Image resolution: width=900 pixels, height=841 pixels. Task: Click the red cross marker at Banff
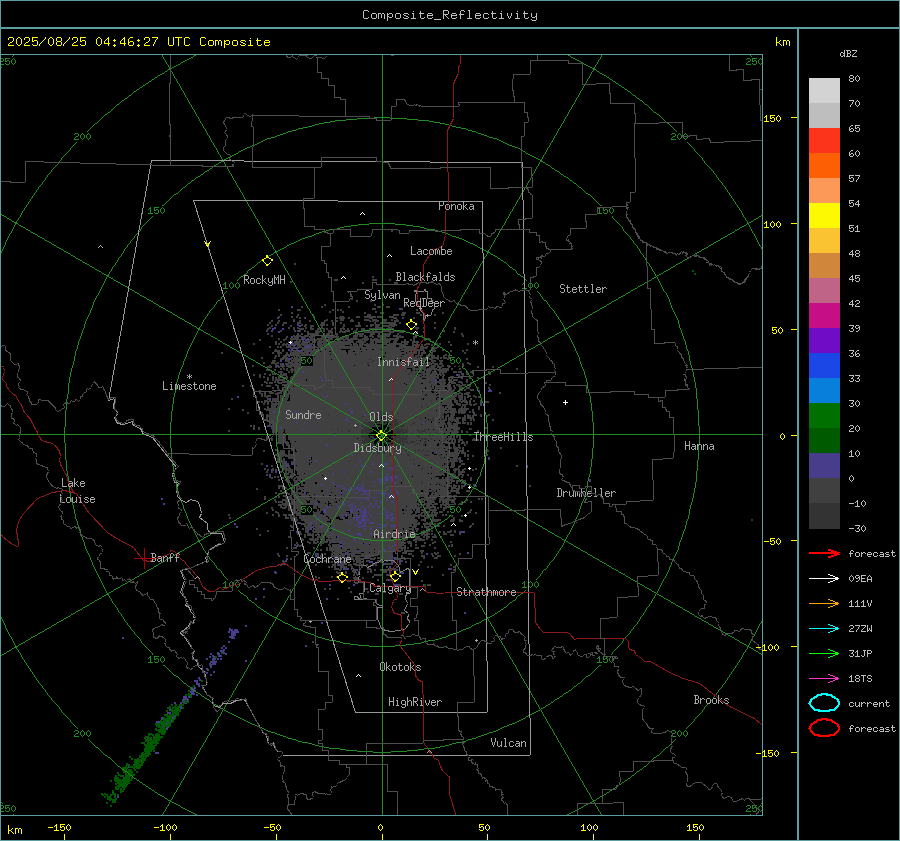coord(143,558)
